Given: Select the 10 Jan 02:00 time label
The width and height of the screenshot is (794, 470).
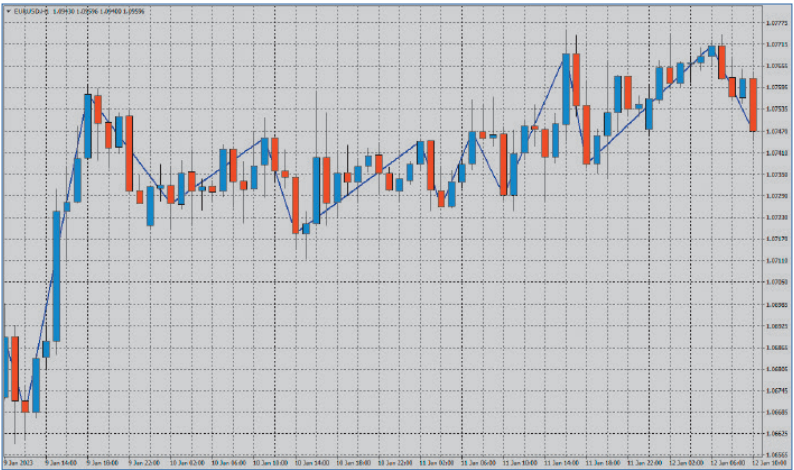Looking at the screenshot, I should click(184, 464).
